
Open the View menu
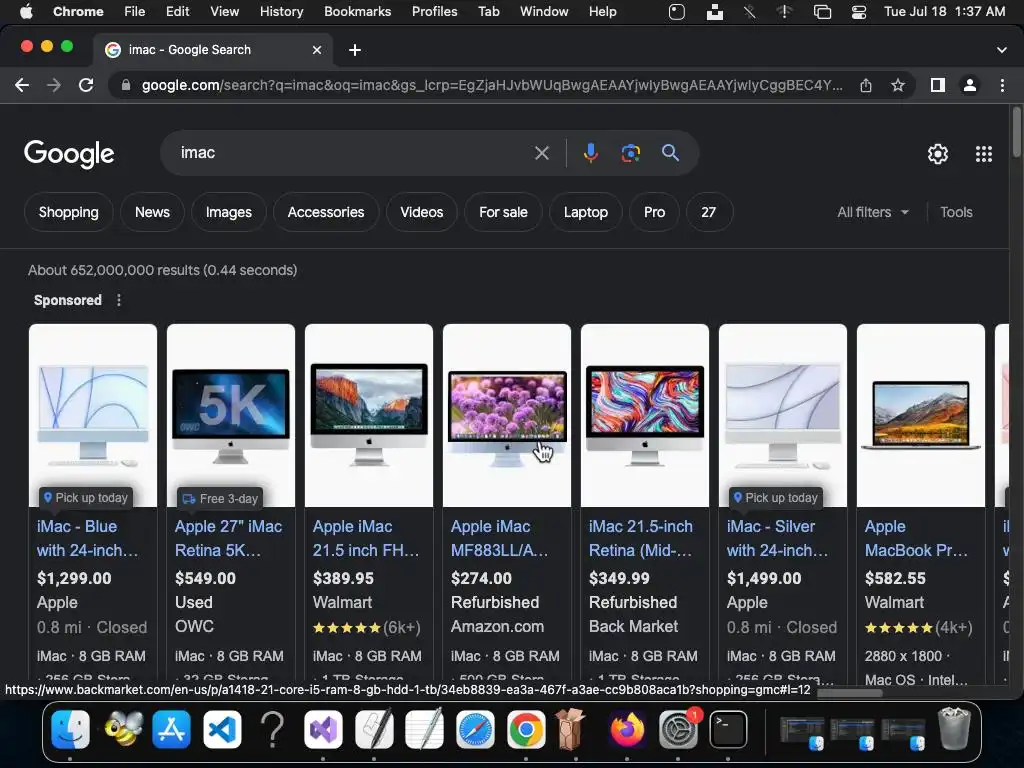coord(225,12)
